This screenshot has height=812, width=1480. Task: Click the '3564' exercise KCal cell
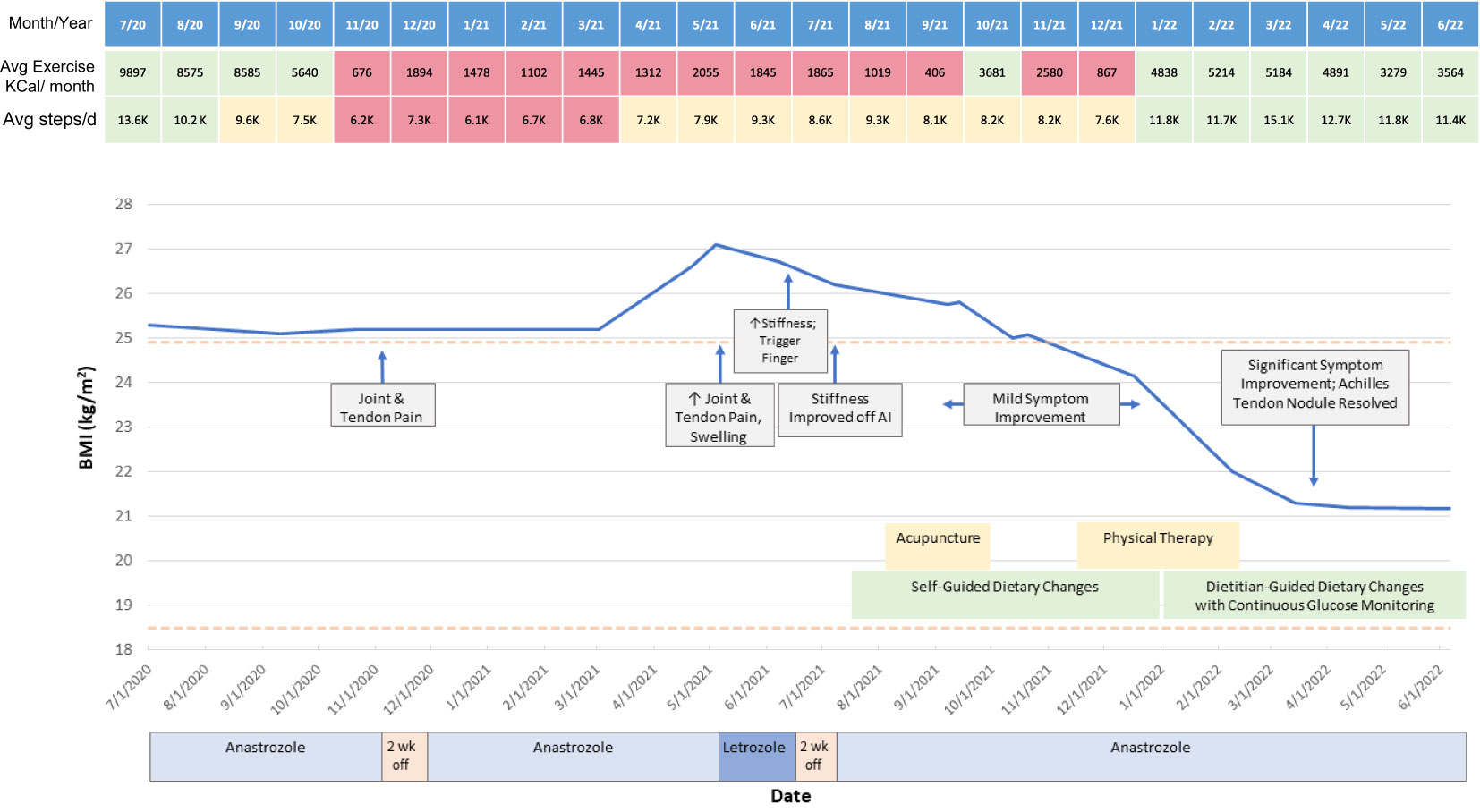[x=1450, y=72]
